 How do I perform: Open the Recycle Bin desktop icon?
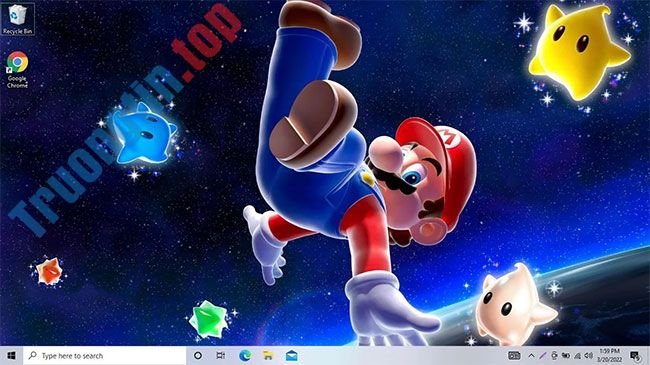[17, 19]
